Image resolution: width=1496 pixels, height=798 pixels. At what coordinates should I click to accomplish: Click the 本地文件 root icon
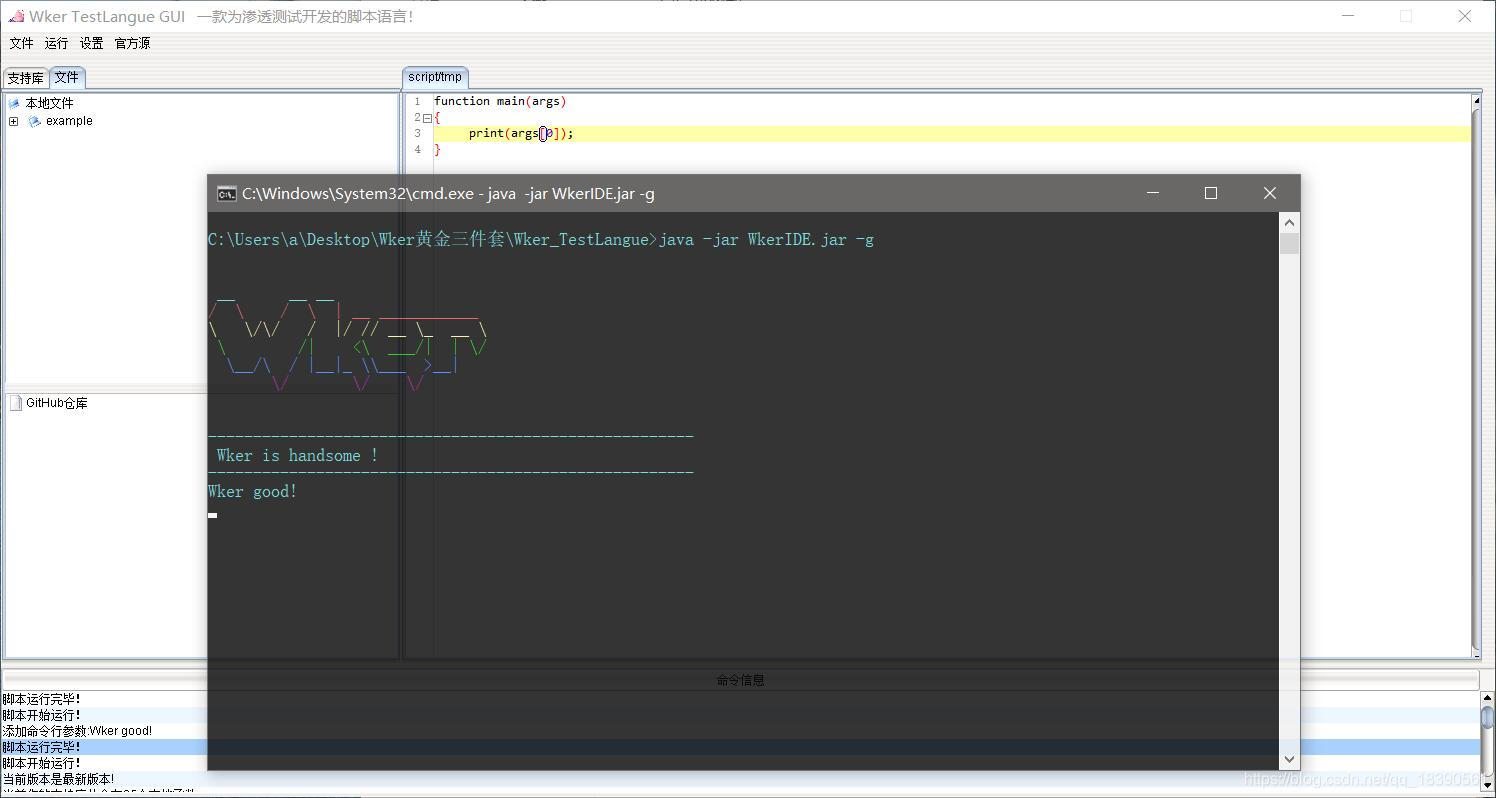tap(14, 103)
